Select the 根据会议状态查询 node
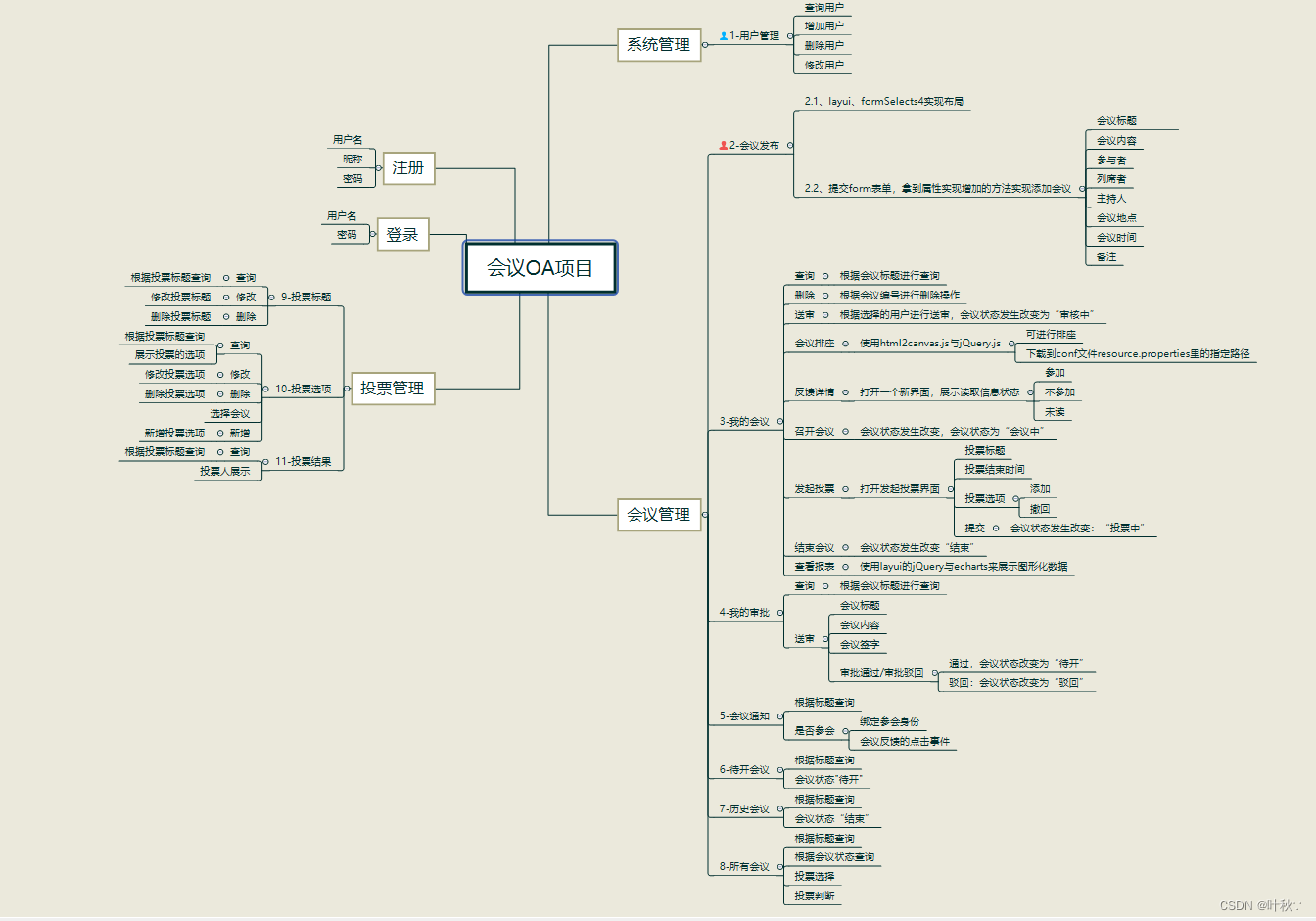The width and height of the screenshot is (1316, 921). (x=834, y=857)
